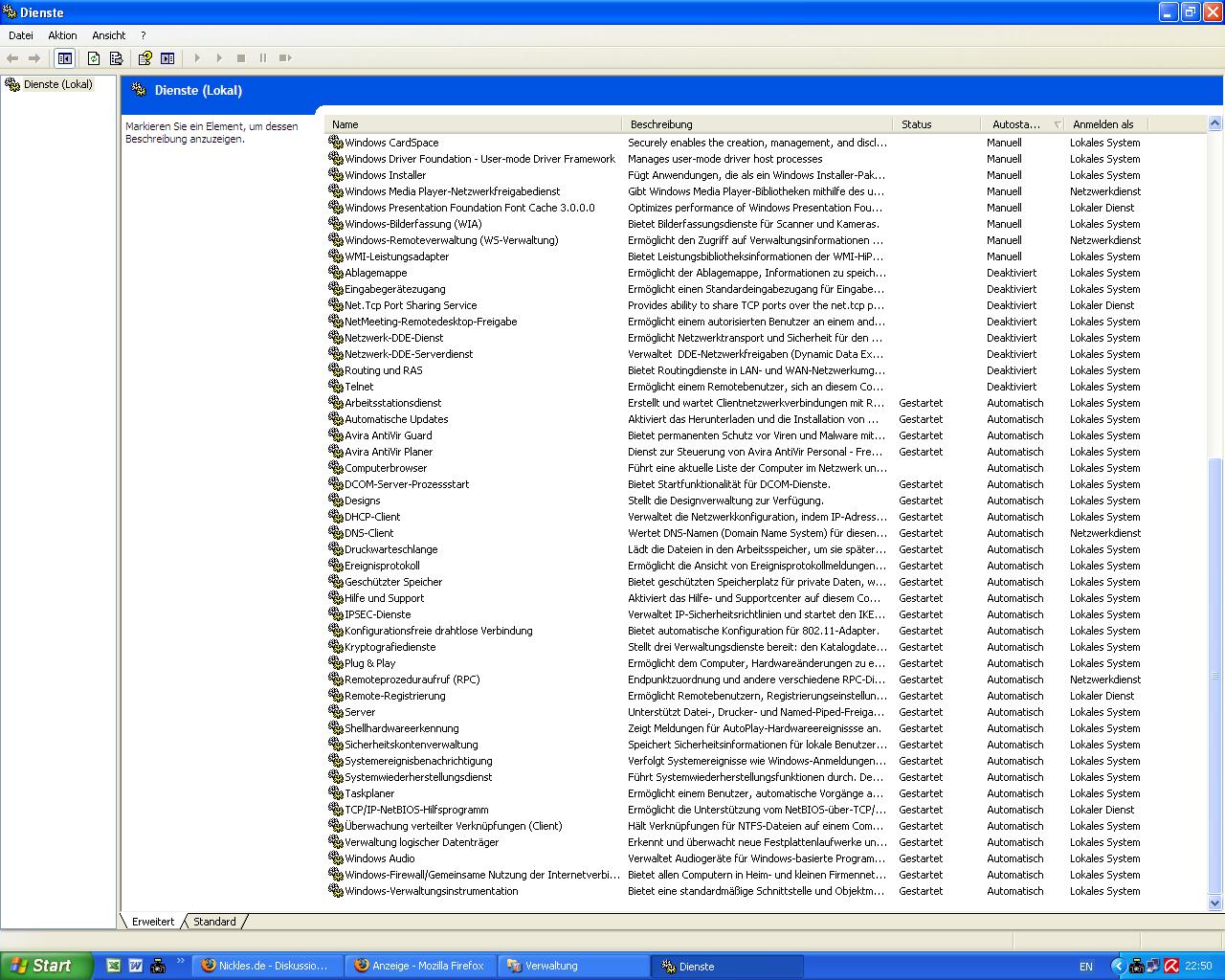Screen dimensions: 1225x980
Task: Open the Help properties toolbar icon
Action: (x=145, y=58)
